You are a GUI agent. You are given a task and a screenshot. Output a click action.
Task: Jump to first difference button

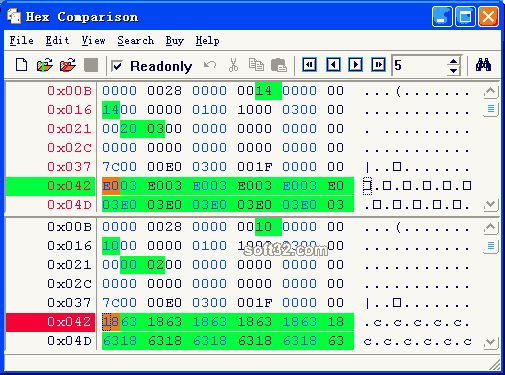309,64
